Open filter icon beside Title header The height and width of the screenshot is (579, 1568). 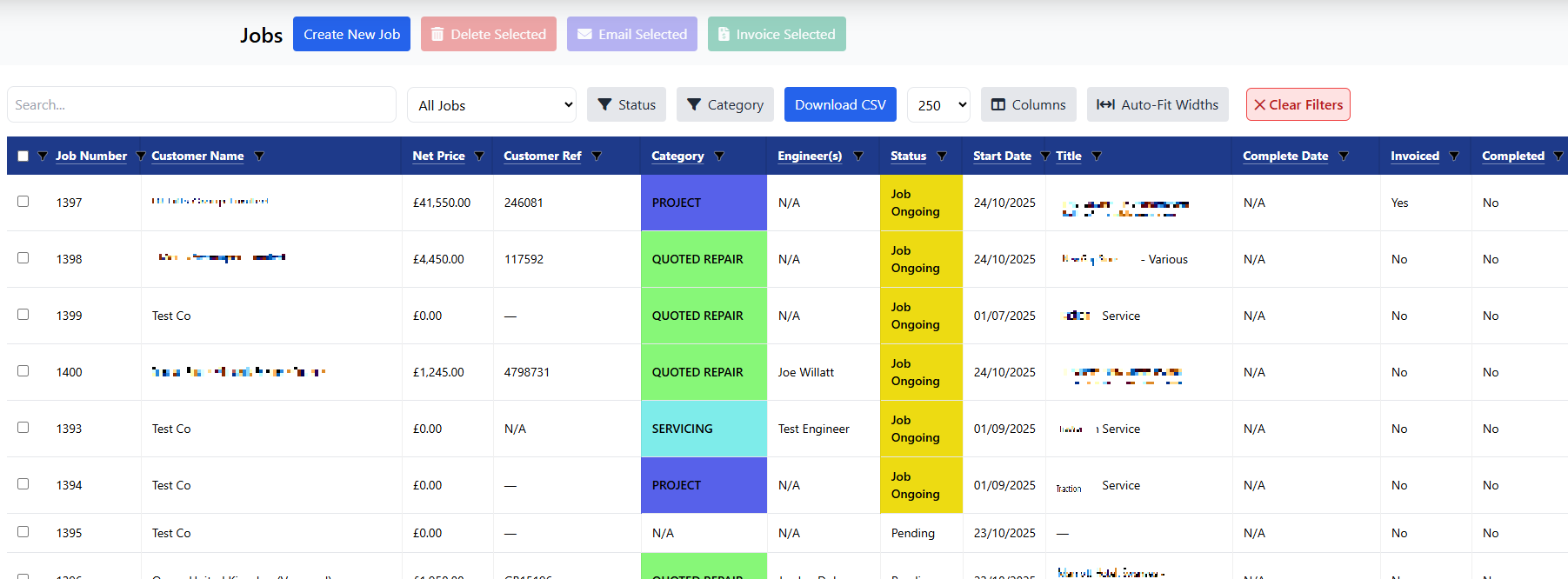tap(1097, 156)
